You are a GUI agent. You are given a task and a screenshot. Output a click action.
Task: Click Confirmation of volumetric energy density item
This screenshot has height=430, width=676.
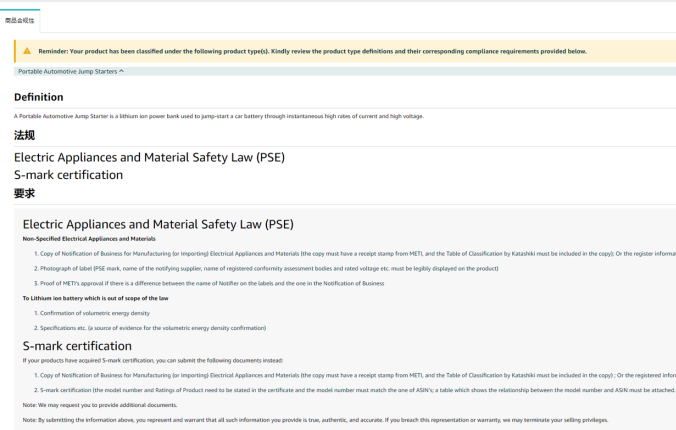[92, 313]
